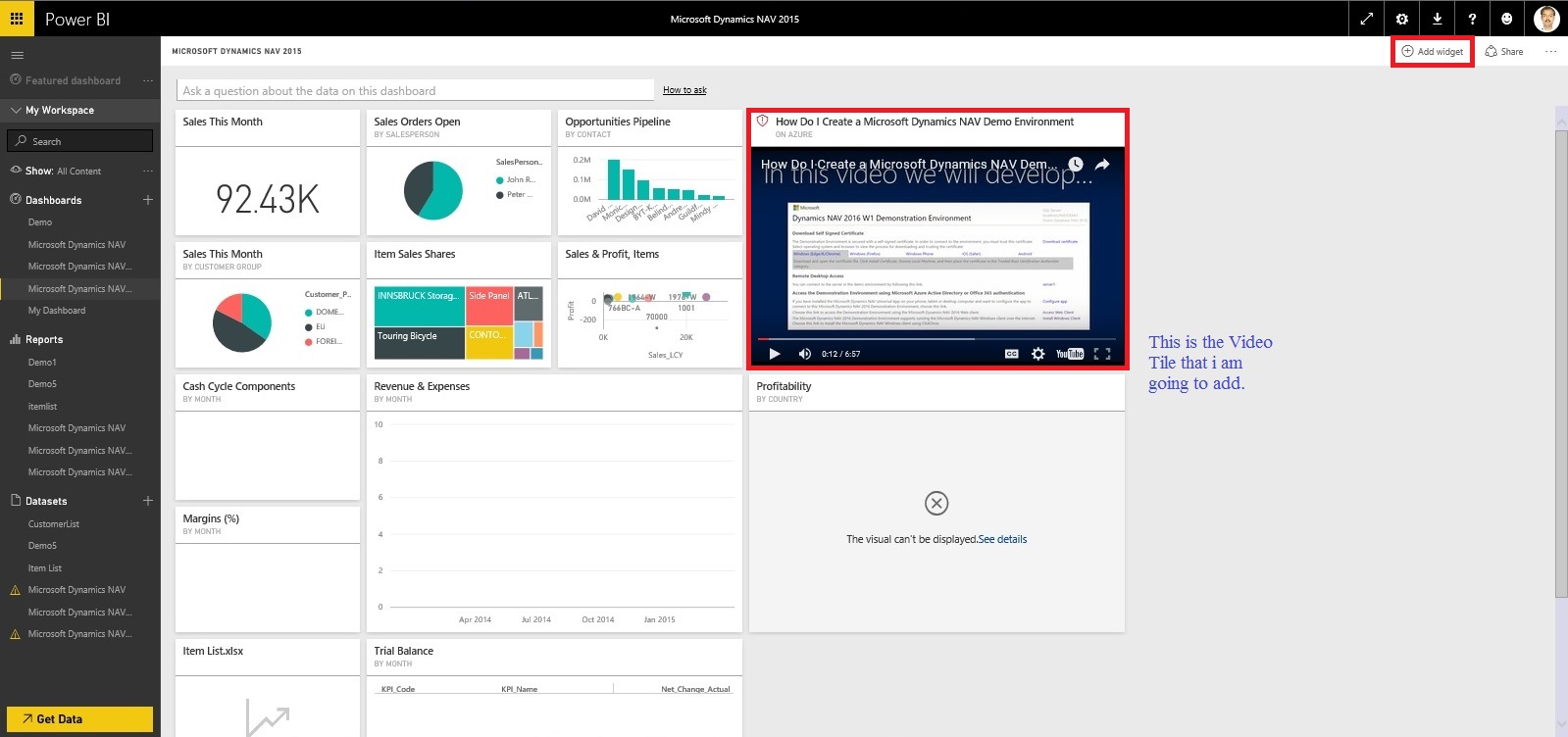Open the help question mark icon

(x=1472, y=19)
